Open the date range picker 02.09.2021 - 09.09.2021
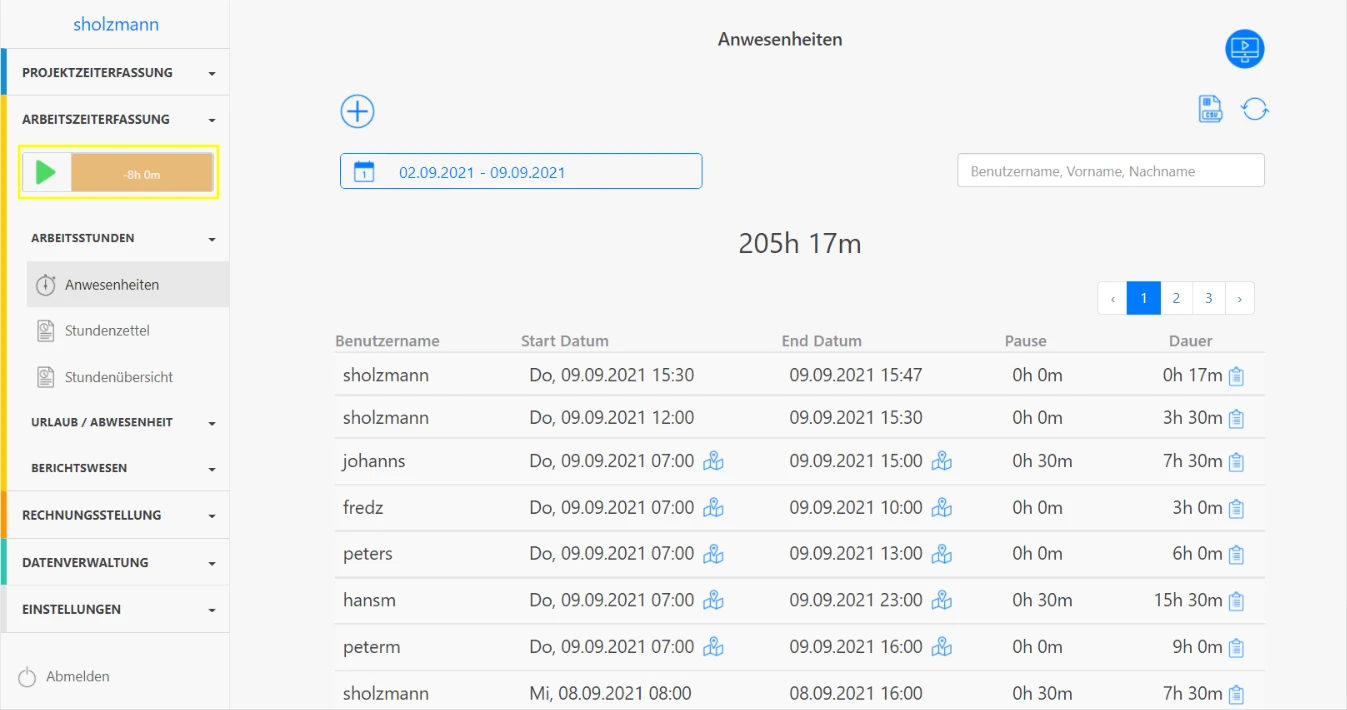This screenshot has height=710, width=1347. tap(521, 172)
